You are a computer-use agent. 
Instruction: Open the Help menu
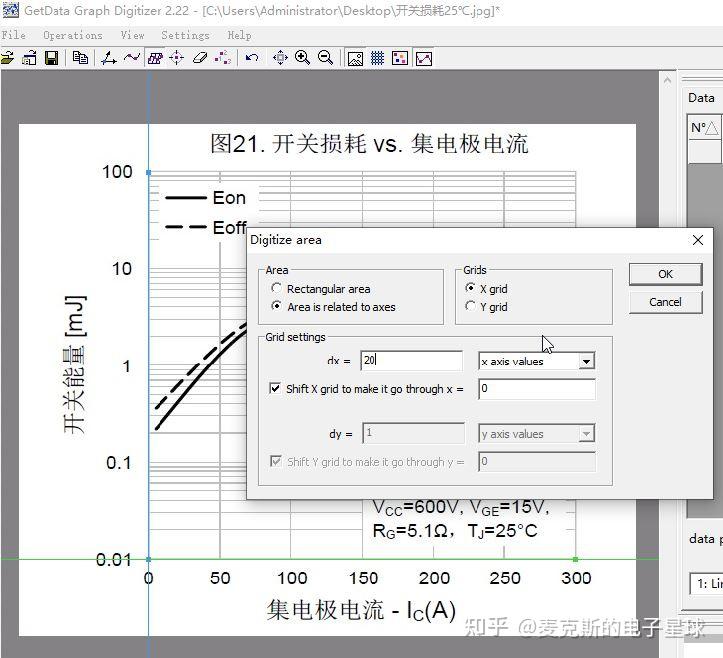[x=239, y=35]
